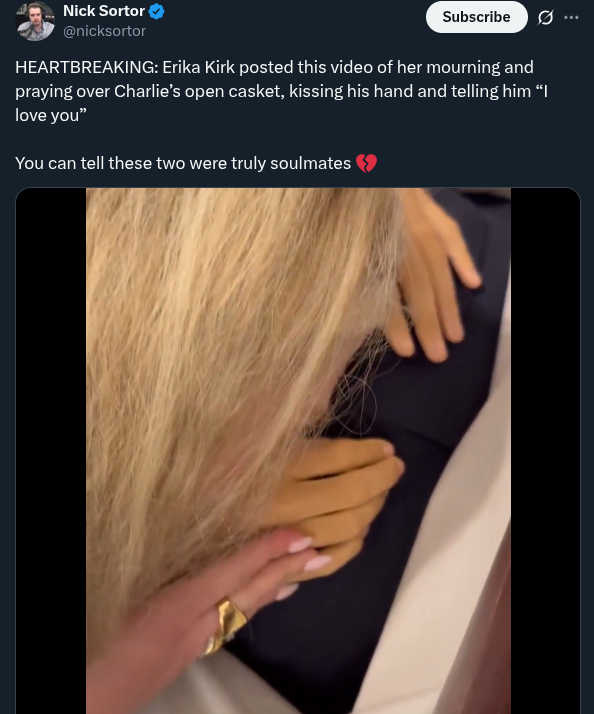Click the video's left black letterbox bar
The image size is (594, 714).
tap(51, 451)
